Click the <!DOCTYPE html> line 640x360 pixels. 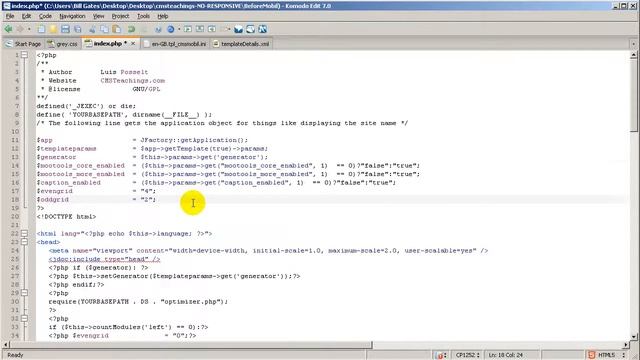pos(66,217)
